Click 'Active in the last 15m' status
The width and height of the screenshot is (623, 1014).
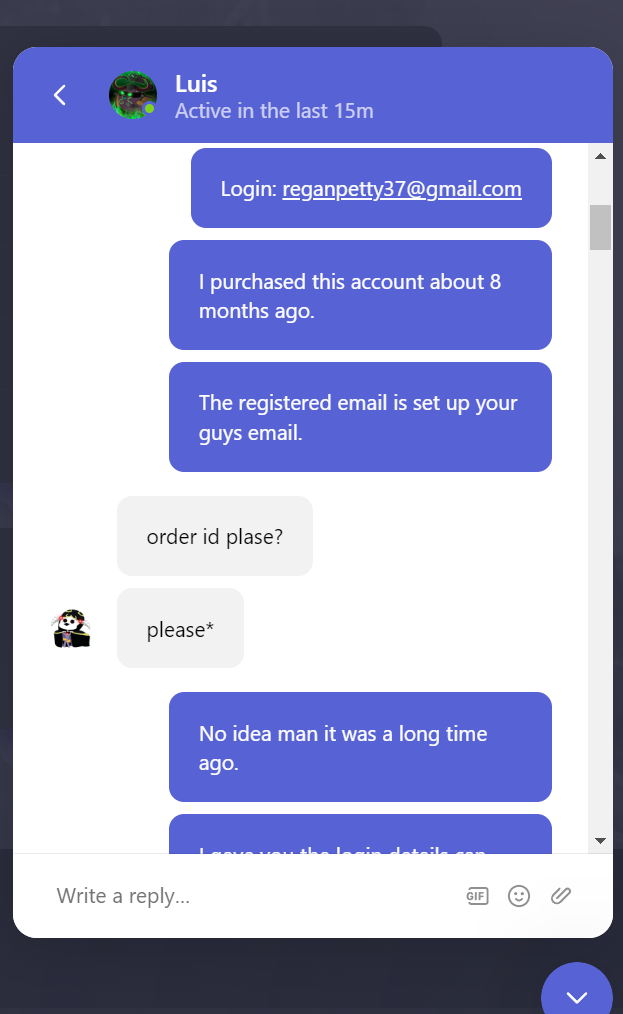274,111
